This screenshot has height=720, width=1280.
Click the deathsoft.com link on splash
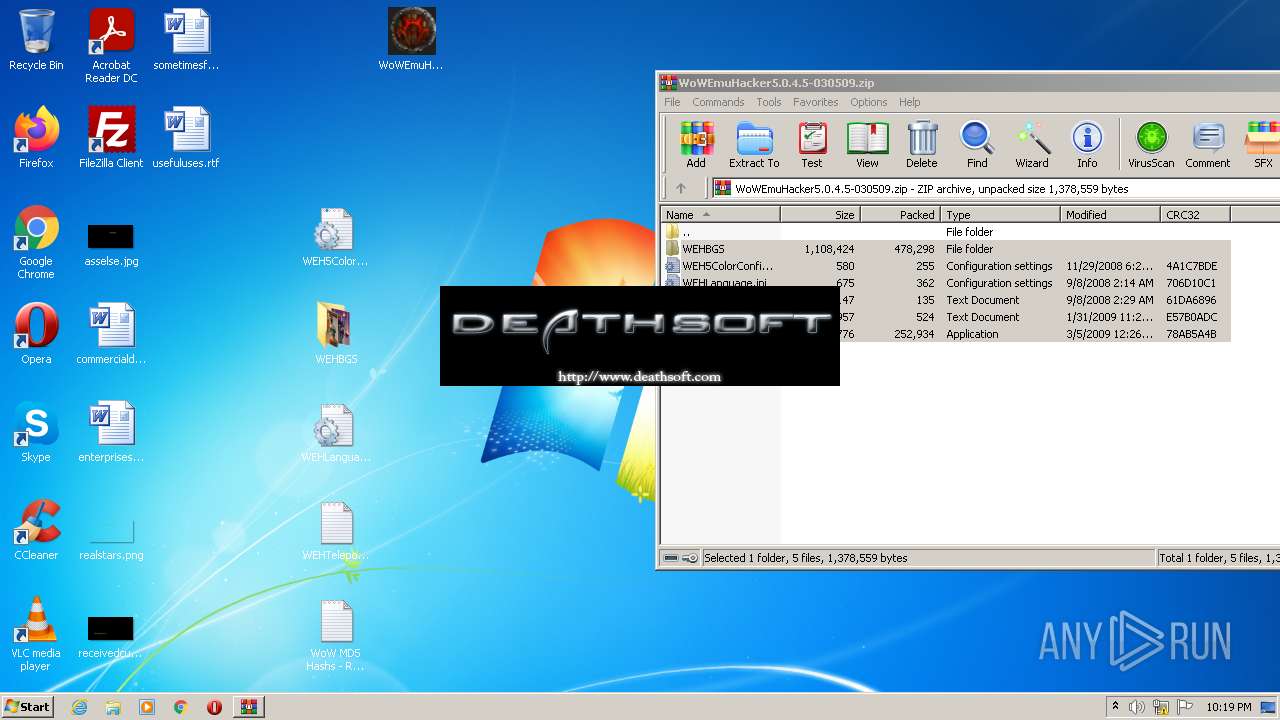point(639,377)
